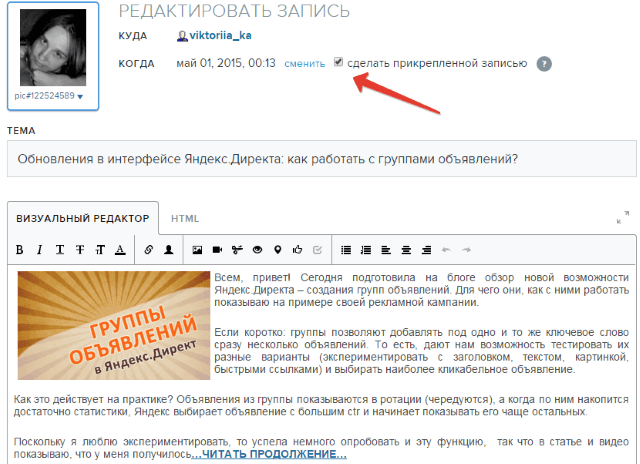Click the author's userpic photo
Image resolution: width=640 pixels, height=464 pixels.
click(53, 47)
